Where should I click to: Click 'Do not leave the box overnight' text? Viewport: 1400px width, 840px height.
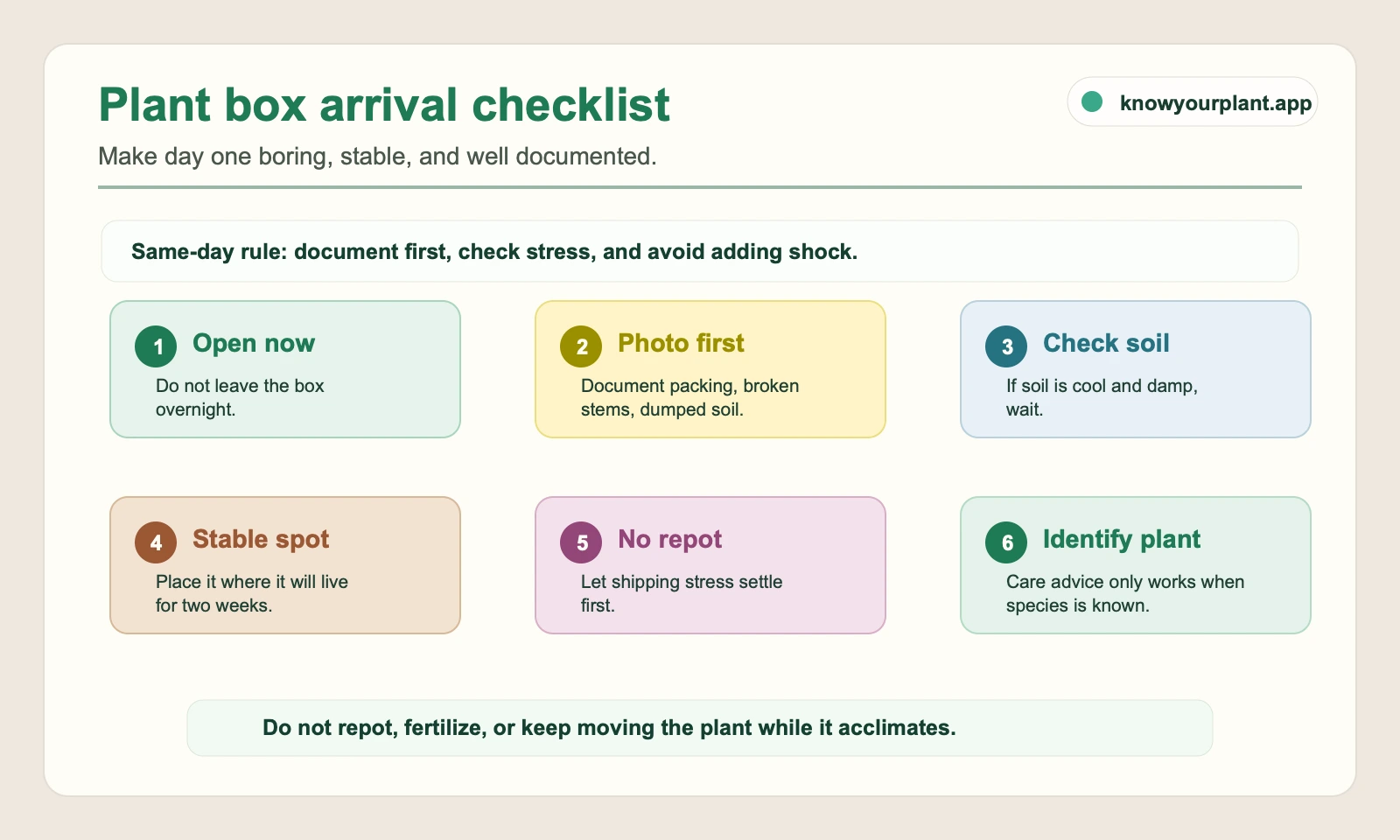pos(240,397)
